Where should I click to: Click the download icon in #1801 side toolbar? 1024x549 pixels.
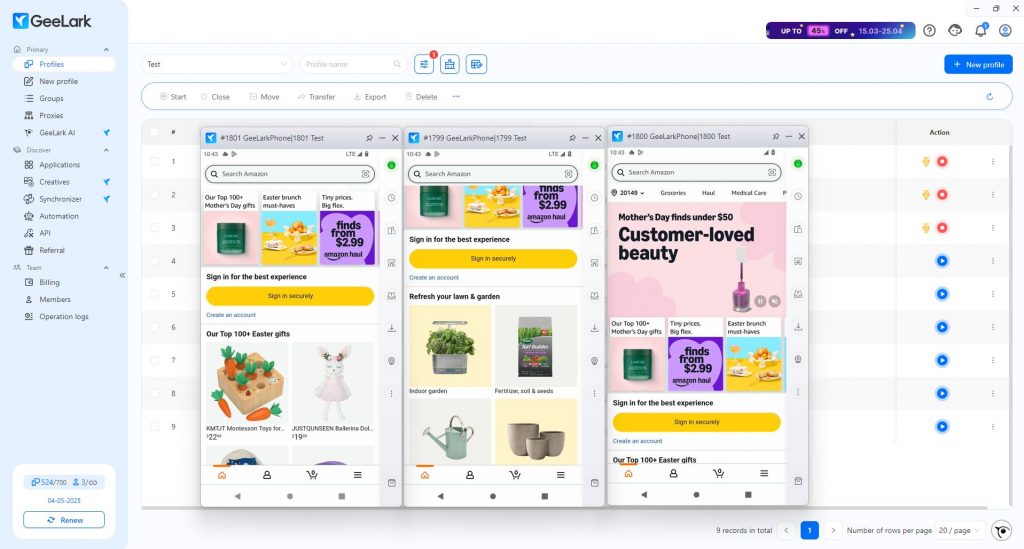pyautogui.click(x=391, y=328)
